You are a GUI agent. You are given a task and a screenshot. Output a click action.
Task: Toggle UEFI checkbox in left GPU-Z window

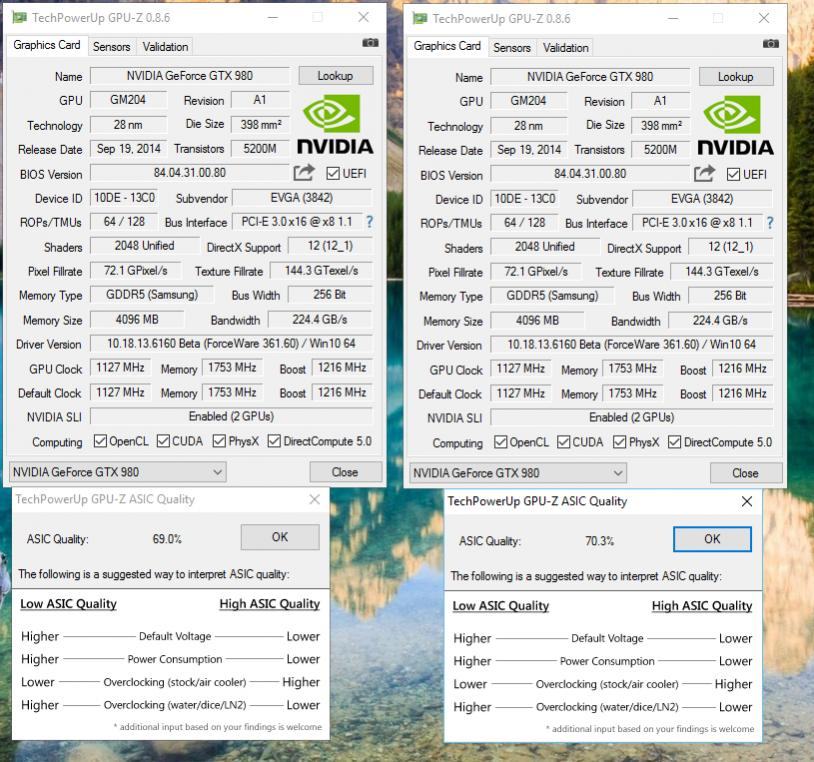(x=333, y=173)
